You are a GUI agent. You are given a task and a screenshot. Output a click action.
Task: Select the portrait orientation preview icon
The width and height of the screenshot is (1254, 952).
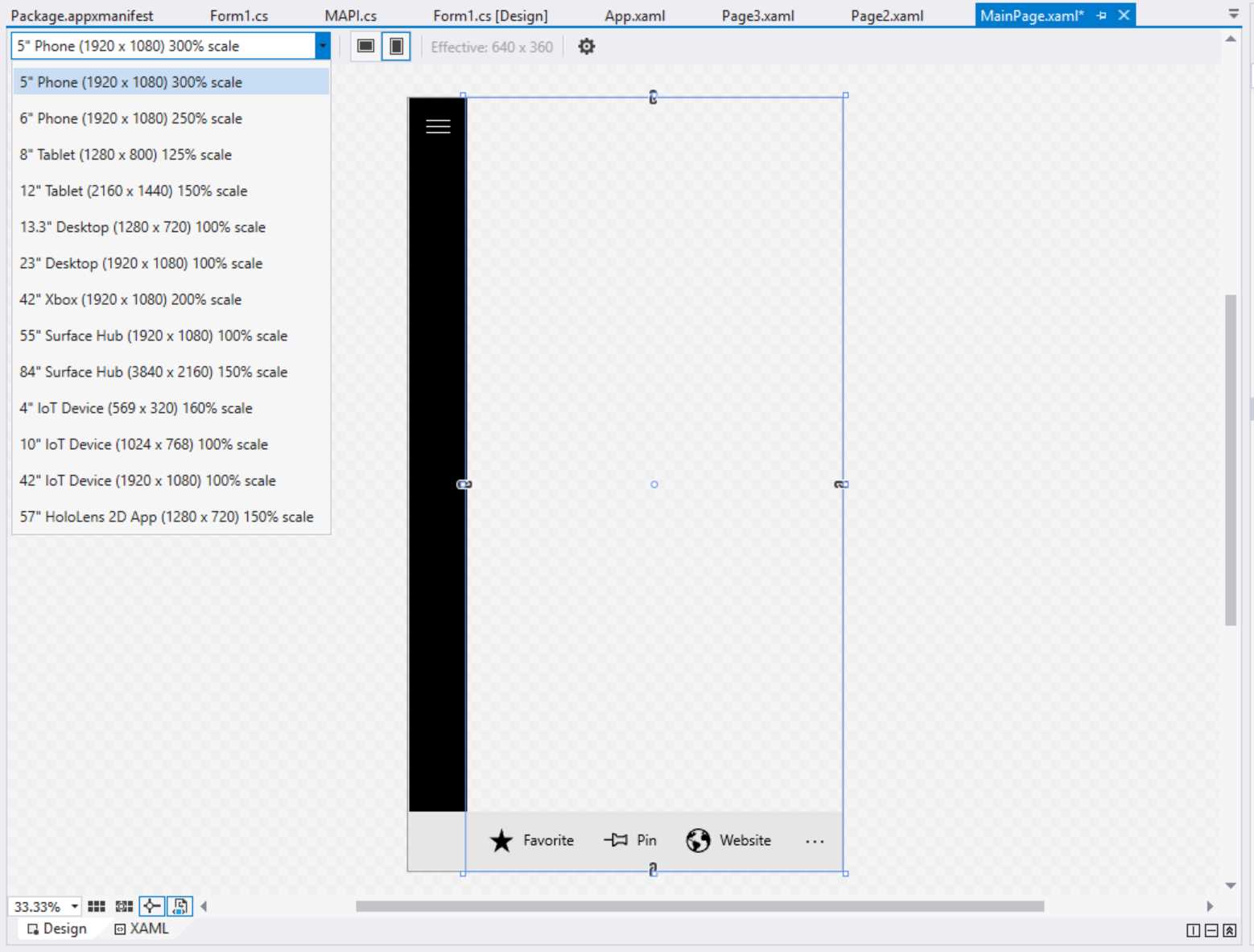[395, 46]
